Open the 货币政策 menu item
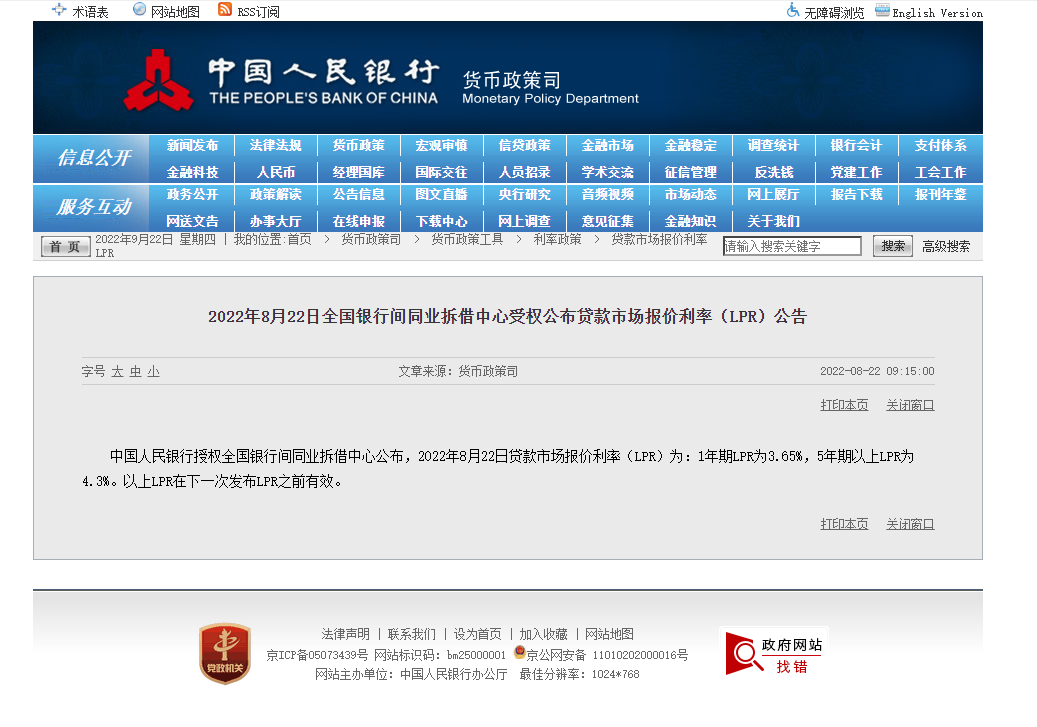Viewport: 1037px width, 727px height. coord(358,146)
